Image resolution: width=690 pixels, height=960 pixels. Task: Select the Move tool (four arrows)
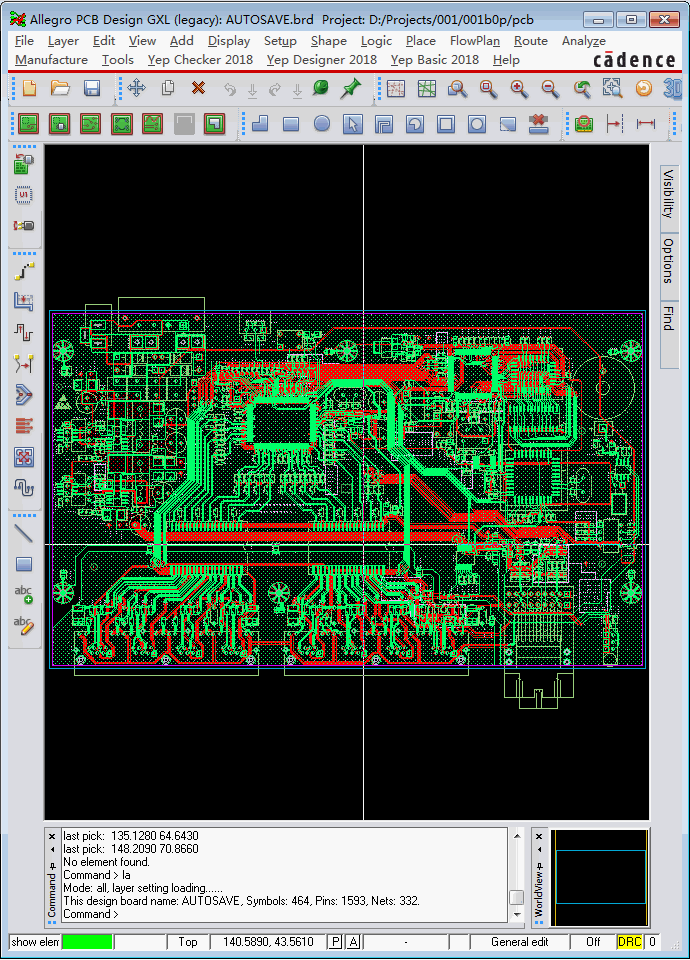[x=137, y=89]
